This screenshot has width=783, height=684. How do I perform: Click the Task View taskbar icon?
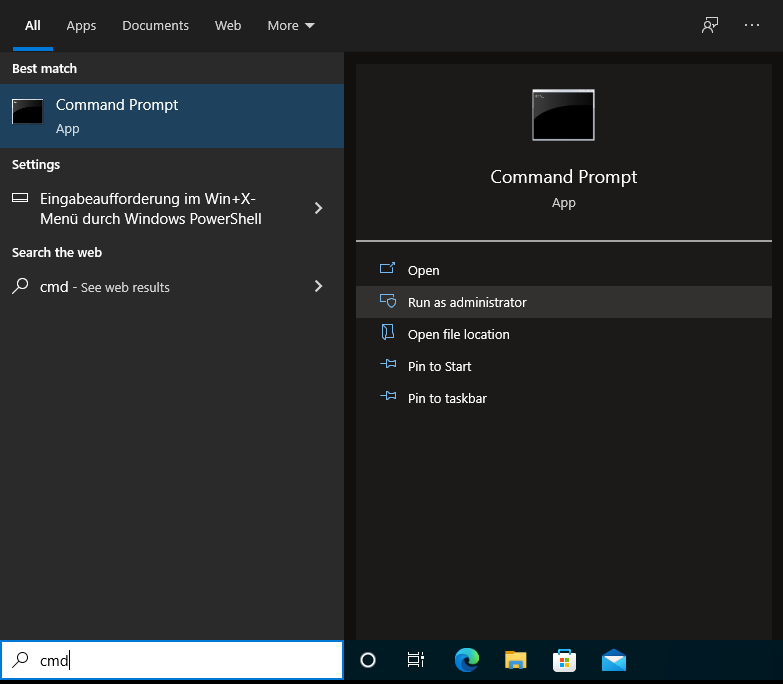pos(416,660)
